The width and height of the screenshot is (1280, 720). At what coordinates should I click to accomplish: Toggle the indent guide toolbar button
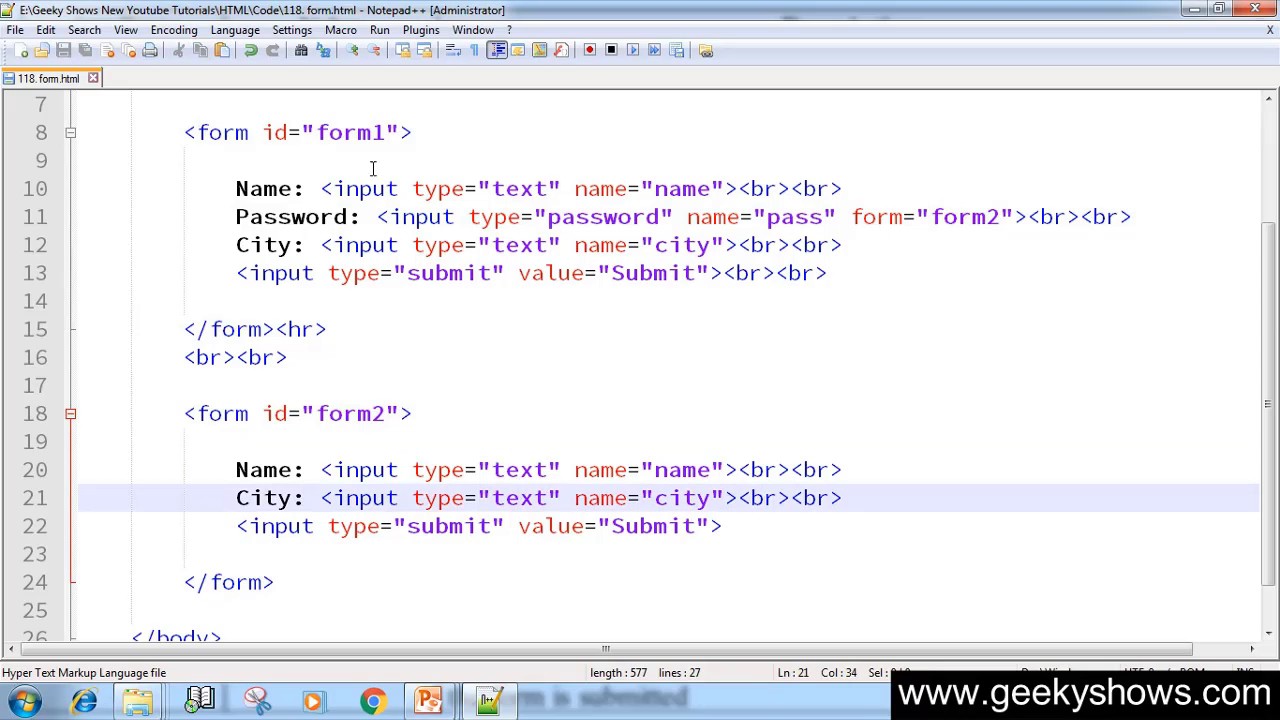pyautogui.click(x=497, y=50)
